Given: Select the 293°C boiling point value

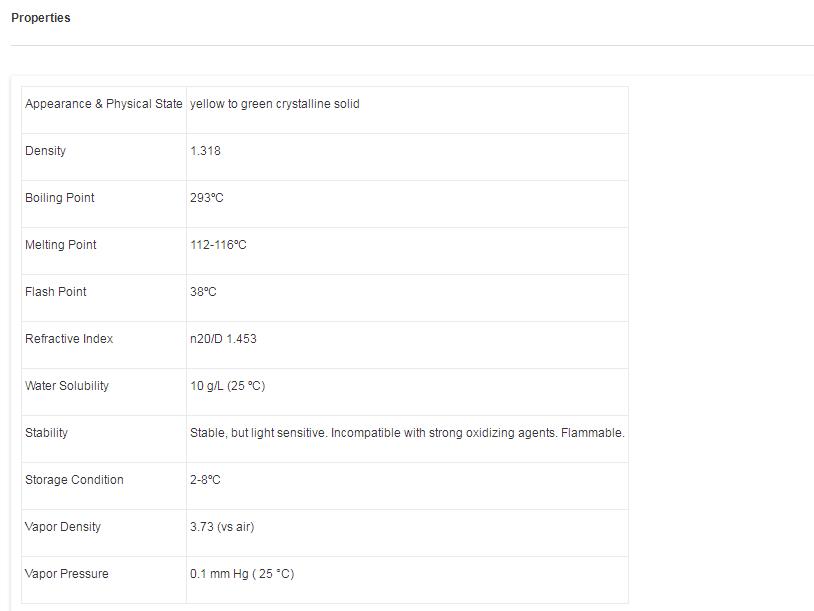Looking at the screenshot, I should coord(207,198).
